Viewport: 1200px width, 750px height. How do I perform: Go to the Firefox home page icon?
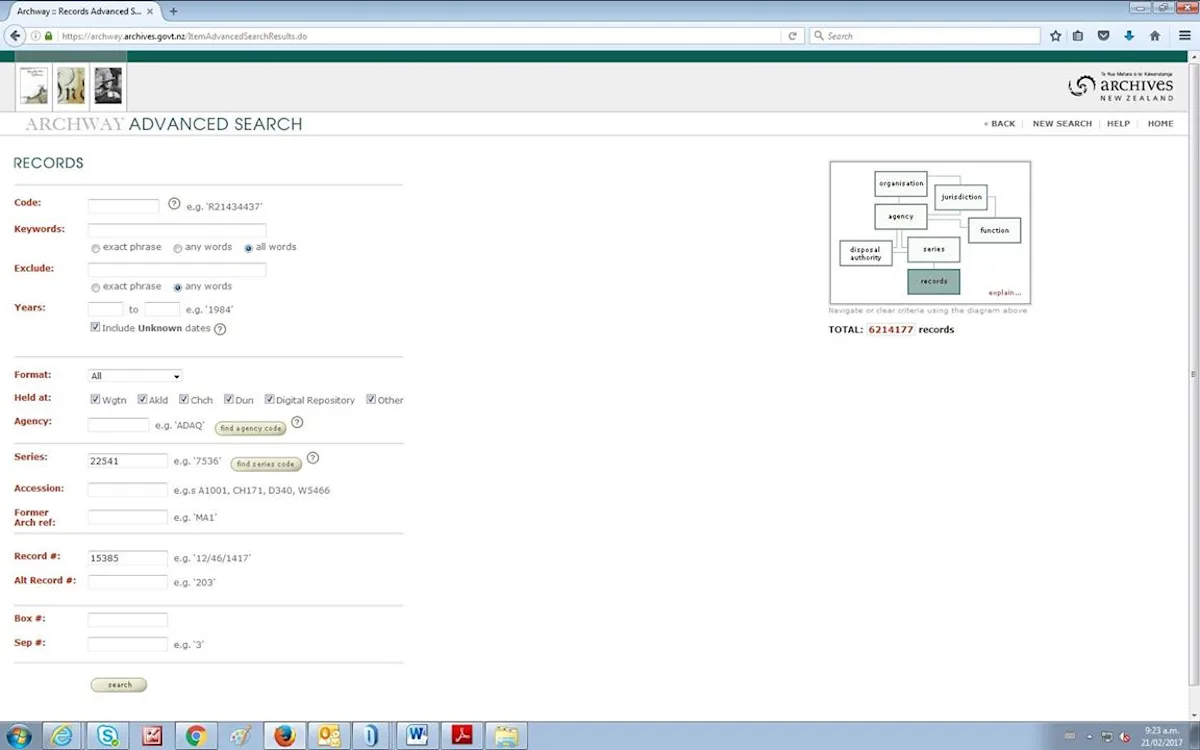1155,36
